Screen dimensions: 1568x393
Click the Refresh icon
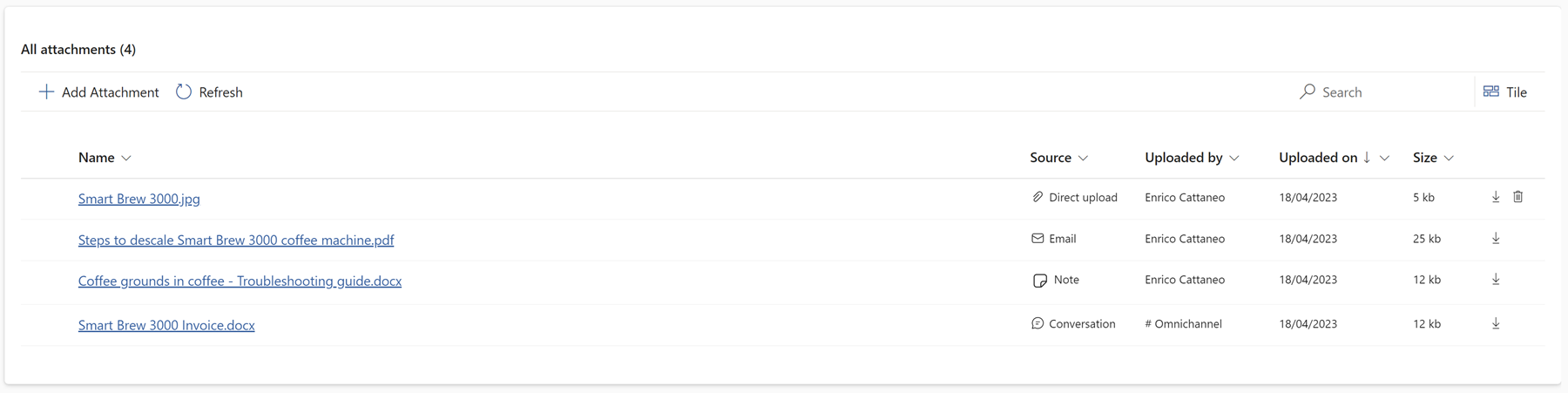tap(184, 91)
